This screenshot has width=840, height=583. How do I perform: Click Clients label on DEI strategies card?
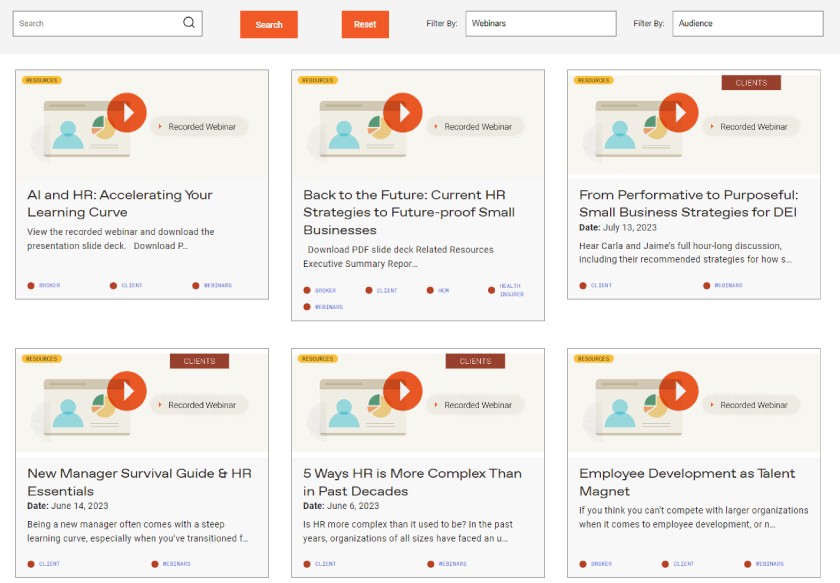pos(751,83)
